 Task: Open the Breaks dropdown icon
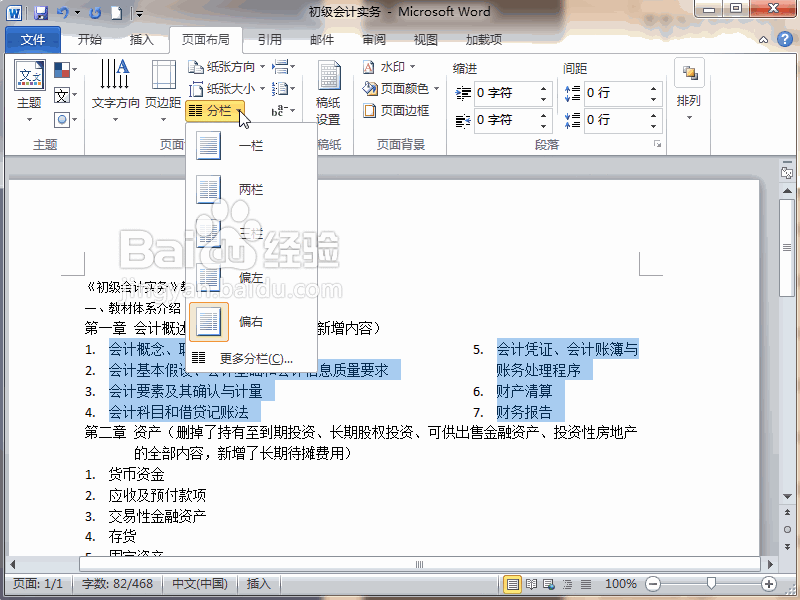click(x=283, y=67)
